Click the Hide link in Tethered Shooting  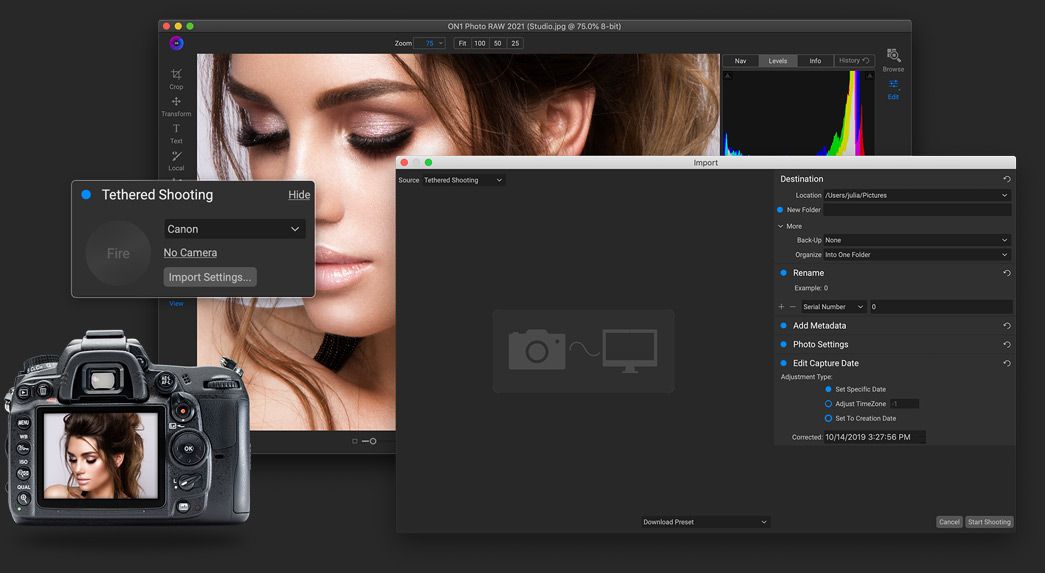[x=299, y=195]
